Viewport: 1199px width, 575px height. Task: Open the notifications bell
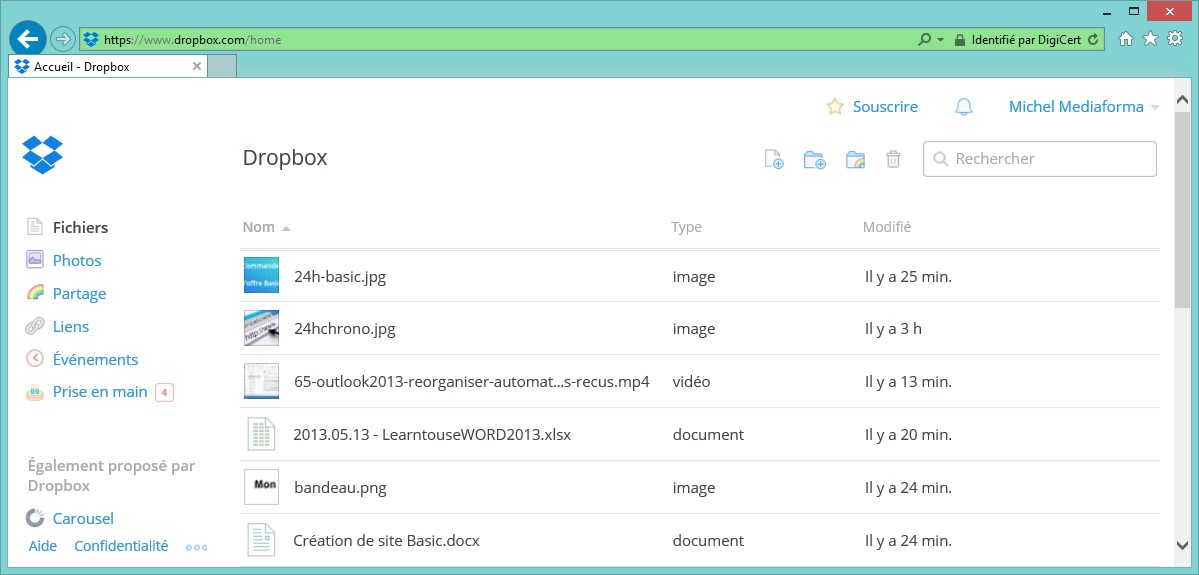click(x=963, y=107)
